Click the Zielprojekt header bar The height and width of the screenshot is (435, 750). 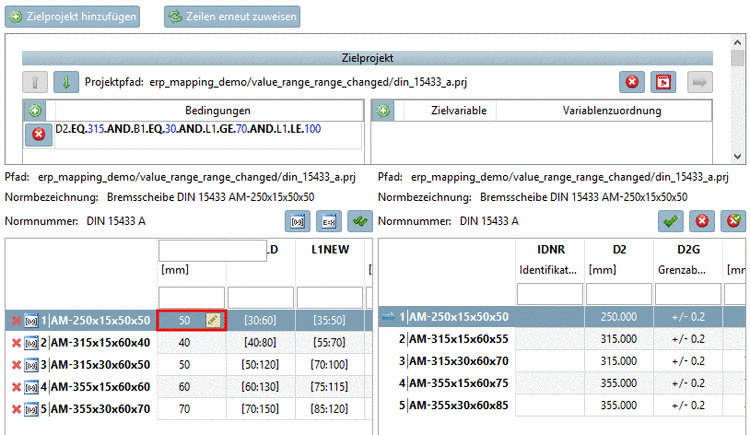(367, 58)
